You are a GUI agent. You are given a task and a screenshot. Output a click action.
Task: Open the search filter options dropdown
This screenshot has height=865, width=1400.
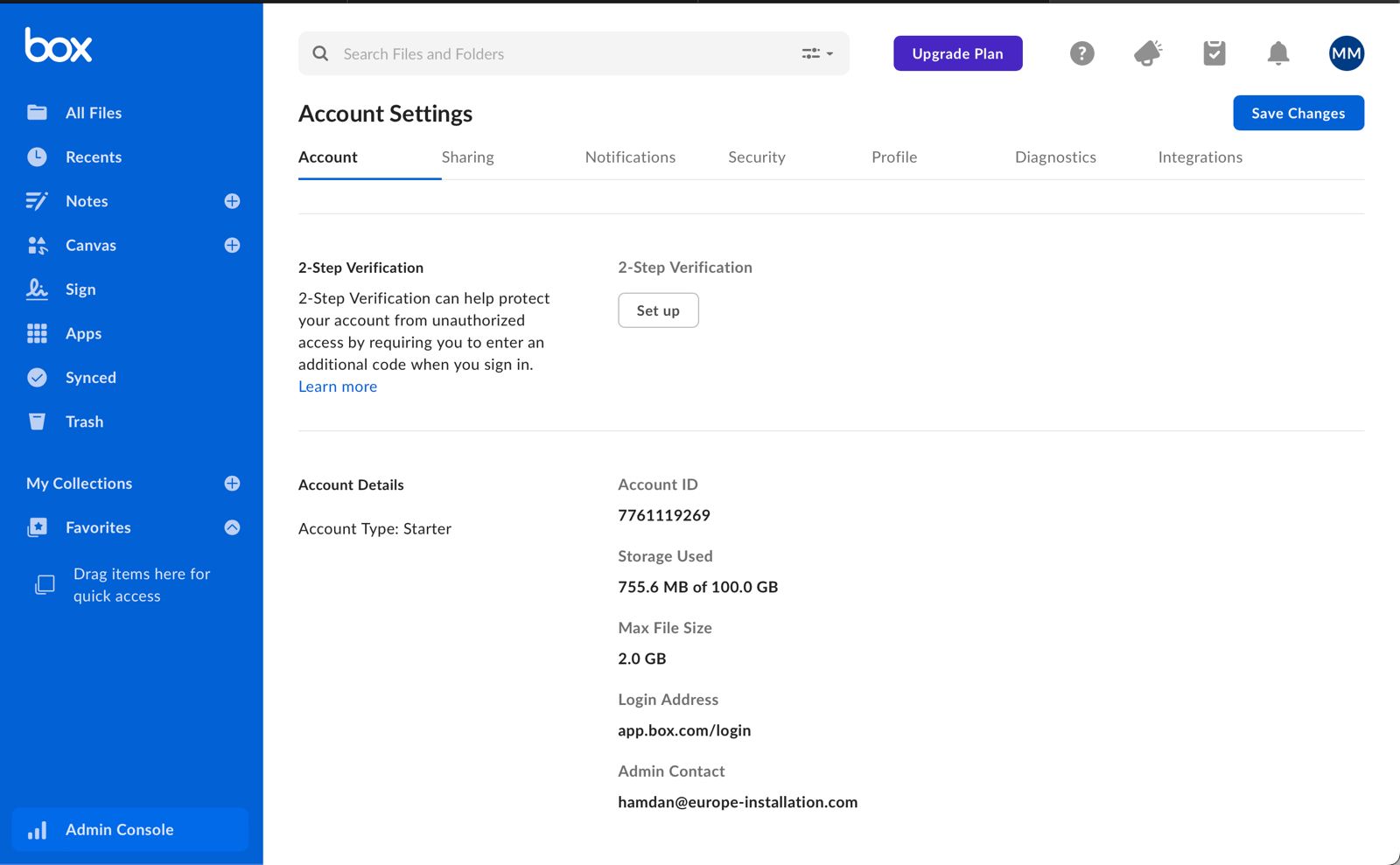coord(815,53)
